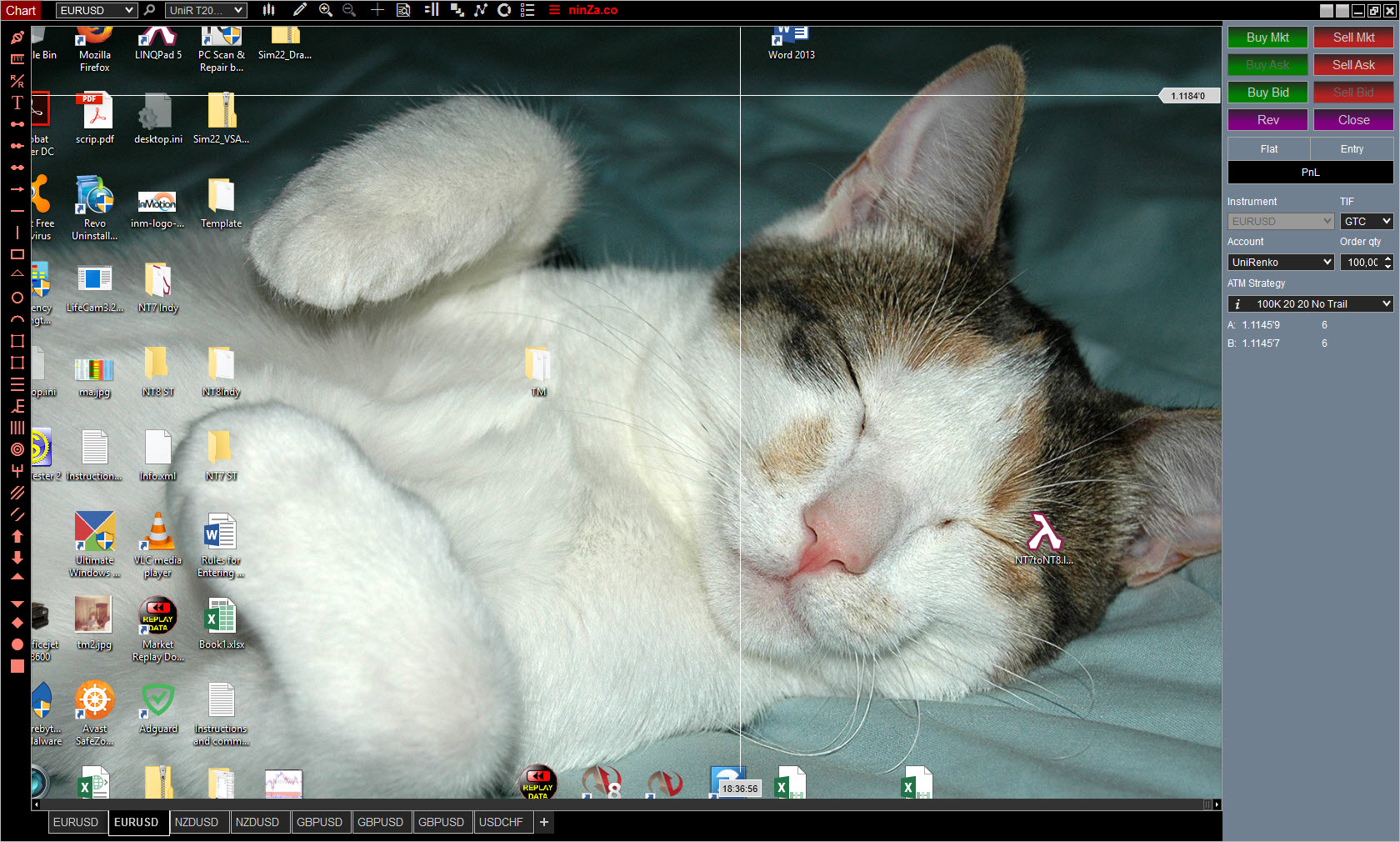This screenshot has width=1400, height=842.
Task: Select the ruler drawing tool
Action: click(17, 59)
